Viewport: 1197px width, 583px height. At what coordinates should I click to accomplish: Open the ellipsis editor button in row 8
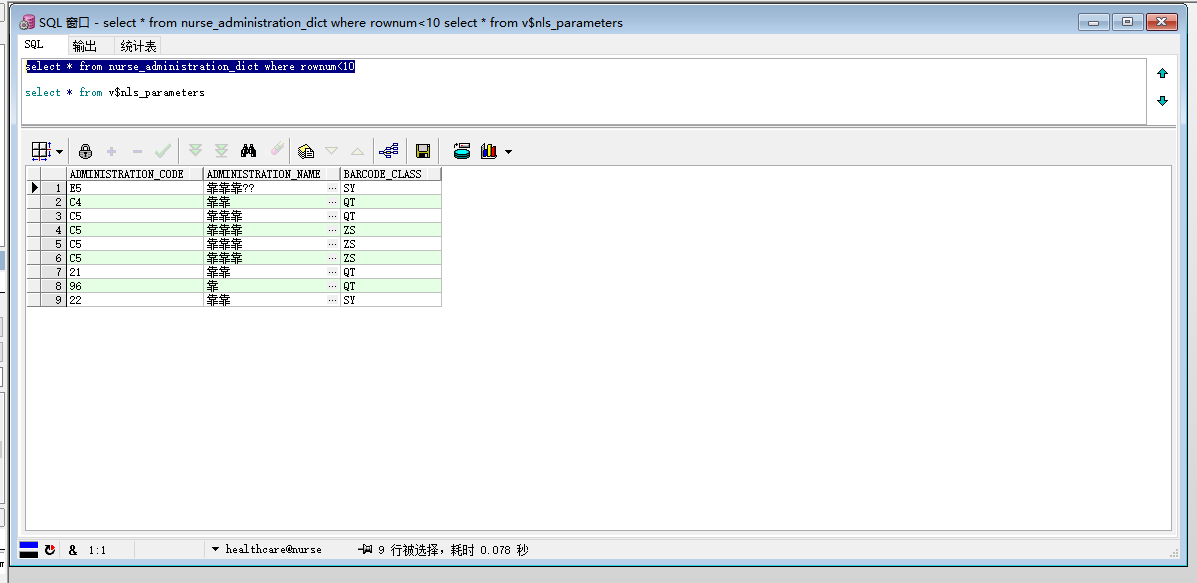(332, 286)
